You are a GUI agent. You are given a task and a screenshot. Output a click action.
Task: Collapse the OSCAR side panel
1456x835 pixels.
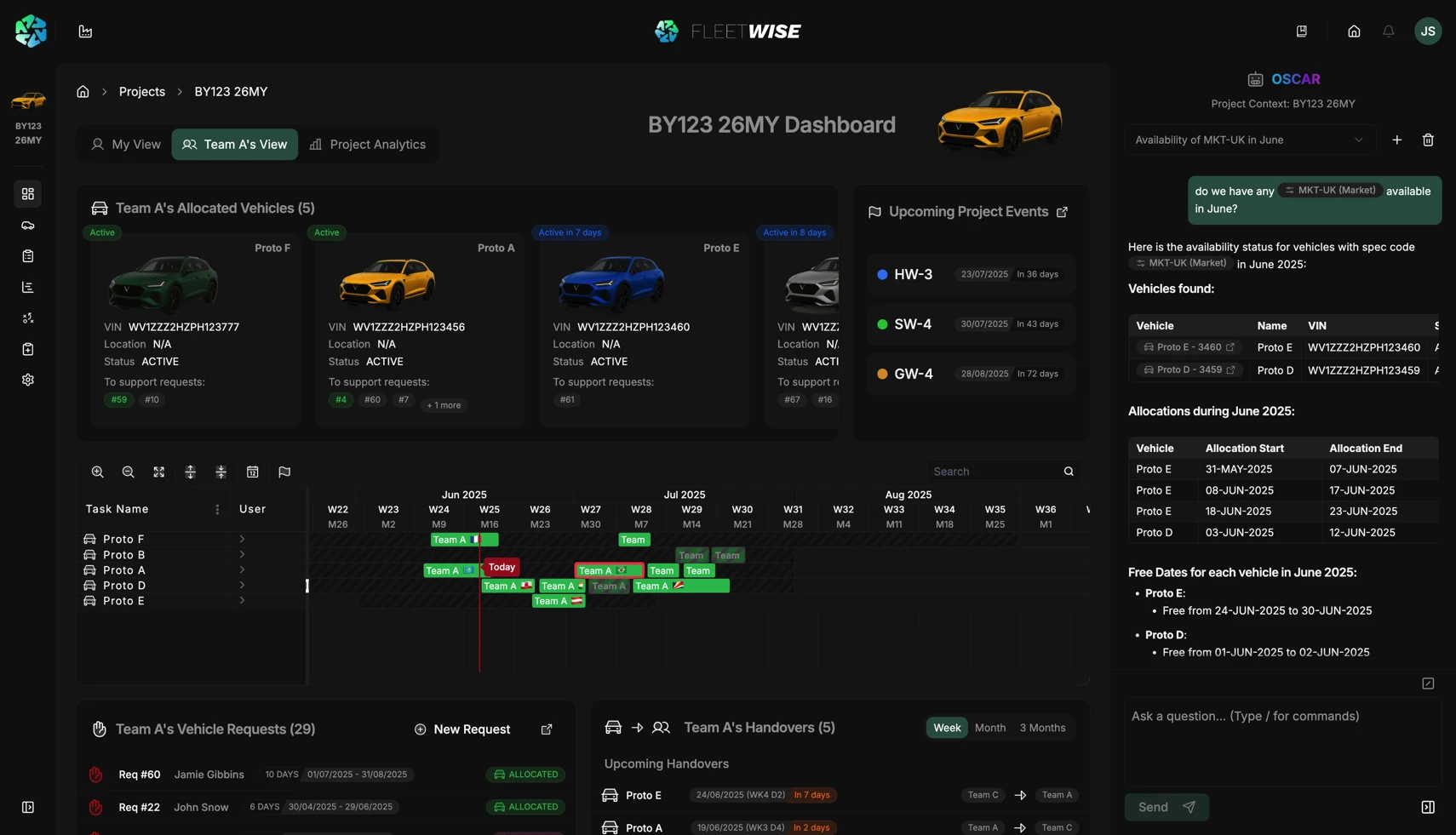click(1428, 807)
